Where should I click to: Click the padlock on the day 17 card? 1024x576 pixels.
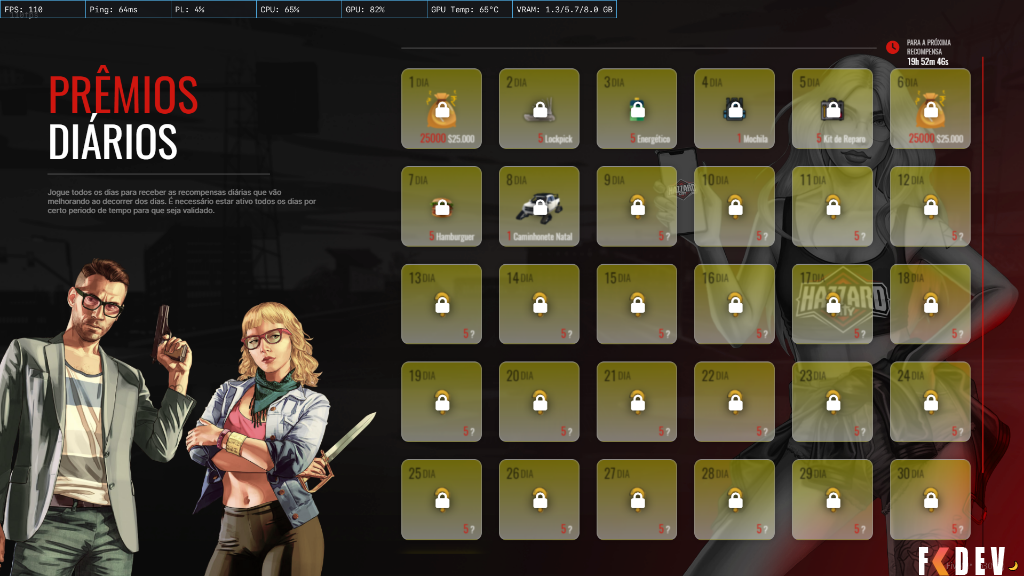coord(833,304)
